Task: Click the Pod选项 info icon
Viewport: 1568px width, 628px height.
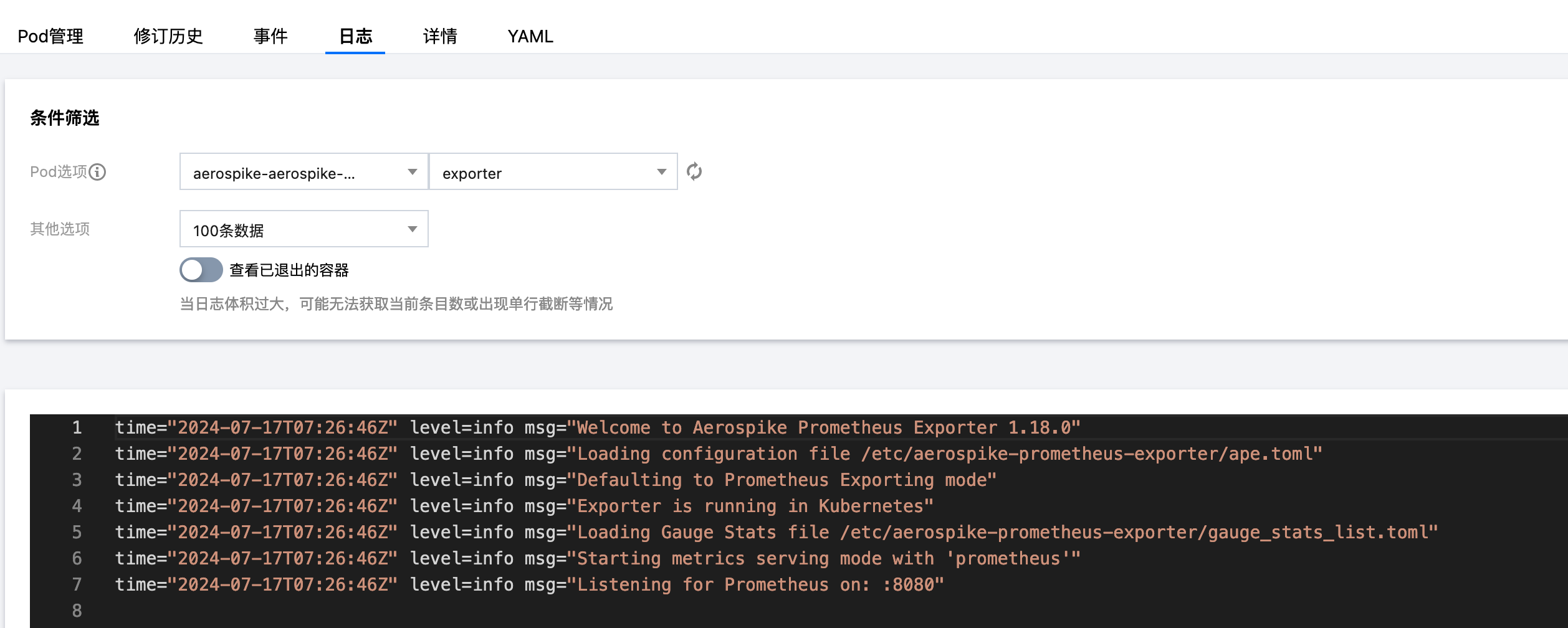Action: (x=97, y=172)
